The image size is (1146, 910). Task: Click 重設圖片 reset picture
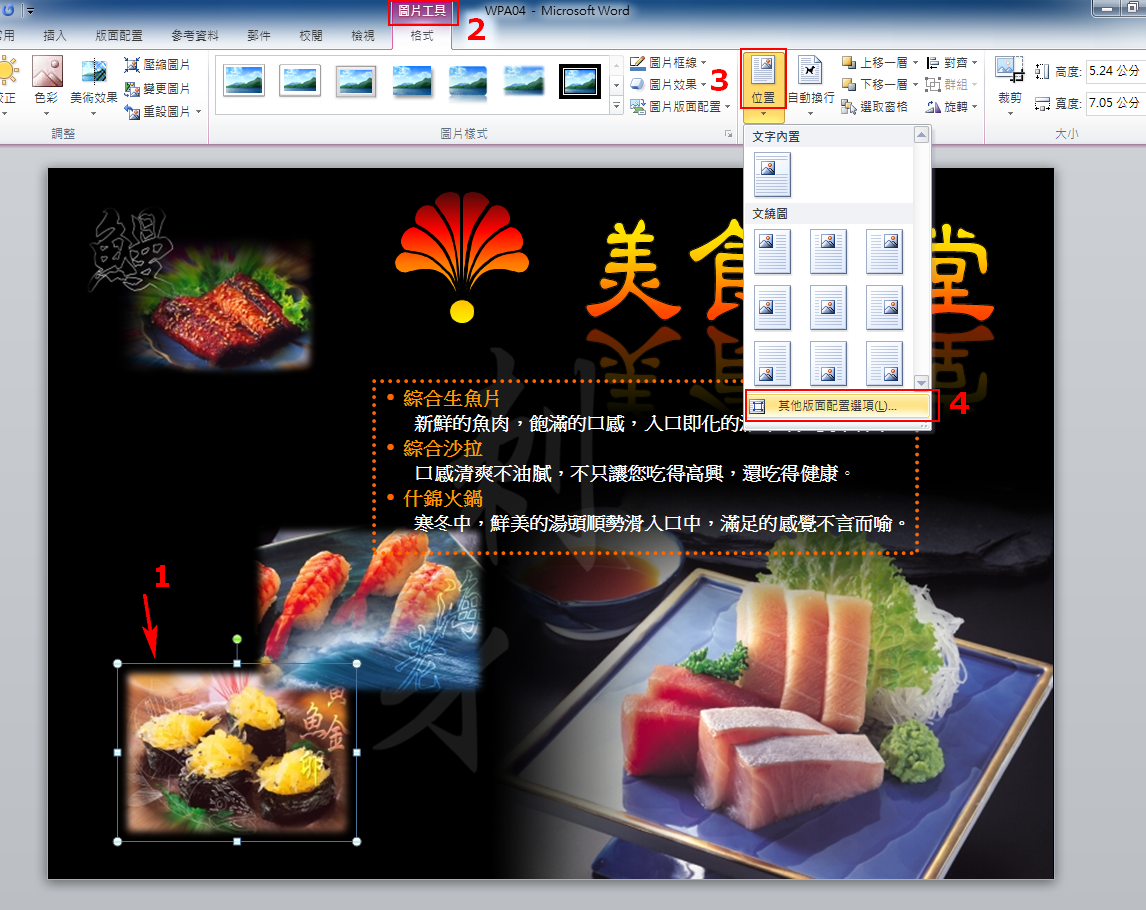coord(157,111)
